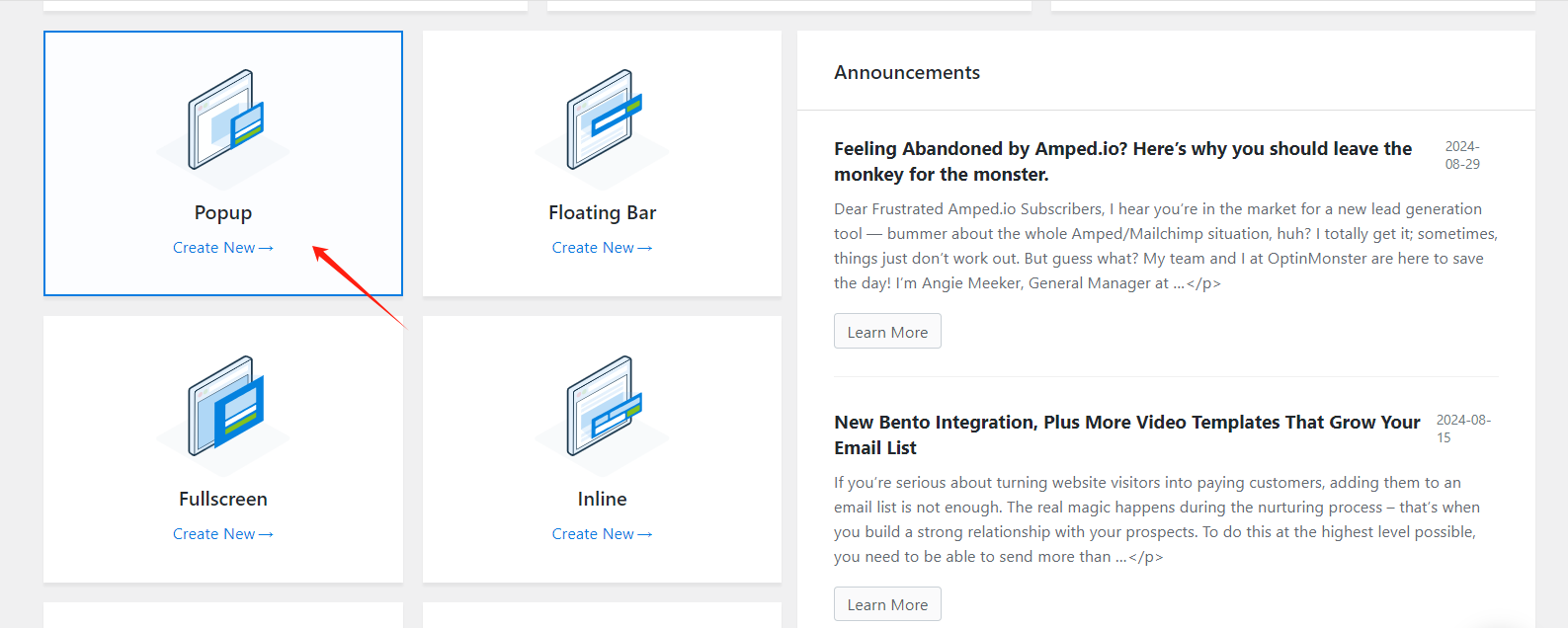Click the Announcements section heading
The image size is (1568, 628).
907,73
